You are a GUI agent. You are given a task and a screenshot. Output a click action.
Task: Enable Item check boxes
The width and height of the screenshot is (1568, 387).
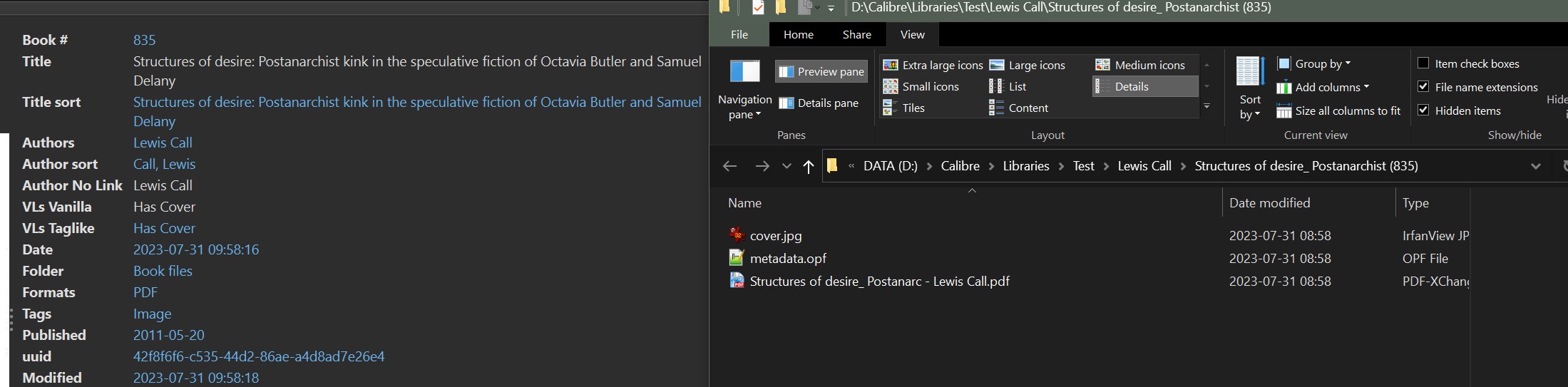coord(1423,63)
